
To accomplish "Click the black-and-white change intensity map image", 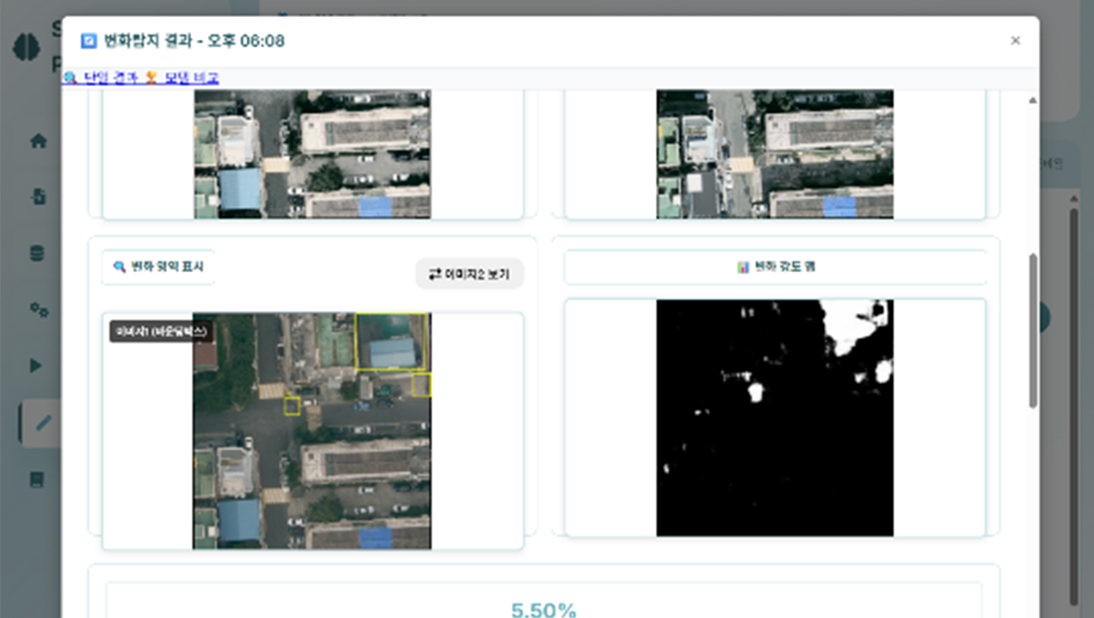I will [x=774, y=418].
